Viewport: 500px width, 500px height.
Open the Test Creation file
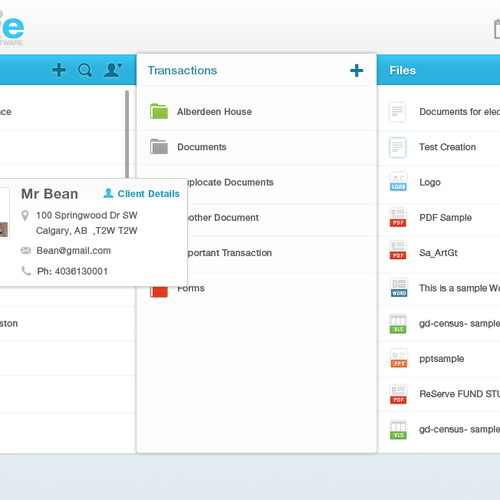[x=447, y=147]
